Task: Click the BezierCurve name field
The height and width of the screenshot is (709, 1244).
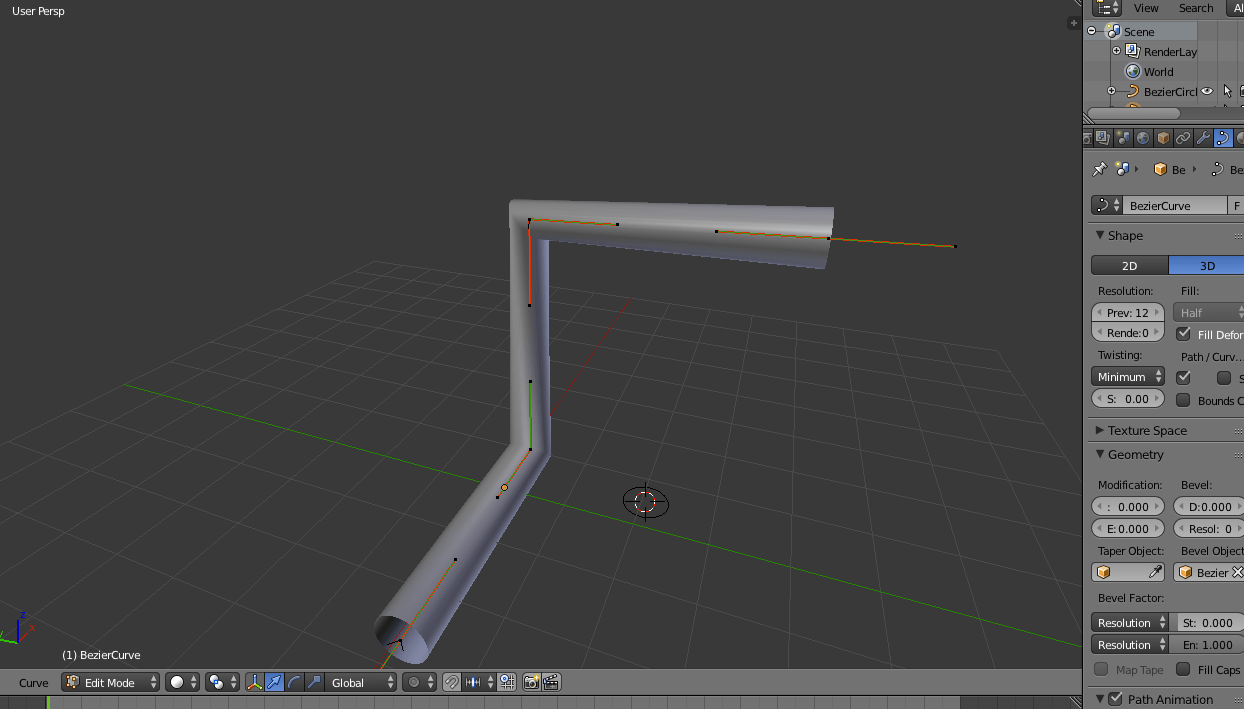Action: pos(1165,205)
